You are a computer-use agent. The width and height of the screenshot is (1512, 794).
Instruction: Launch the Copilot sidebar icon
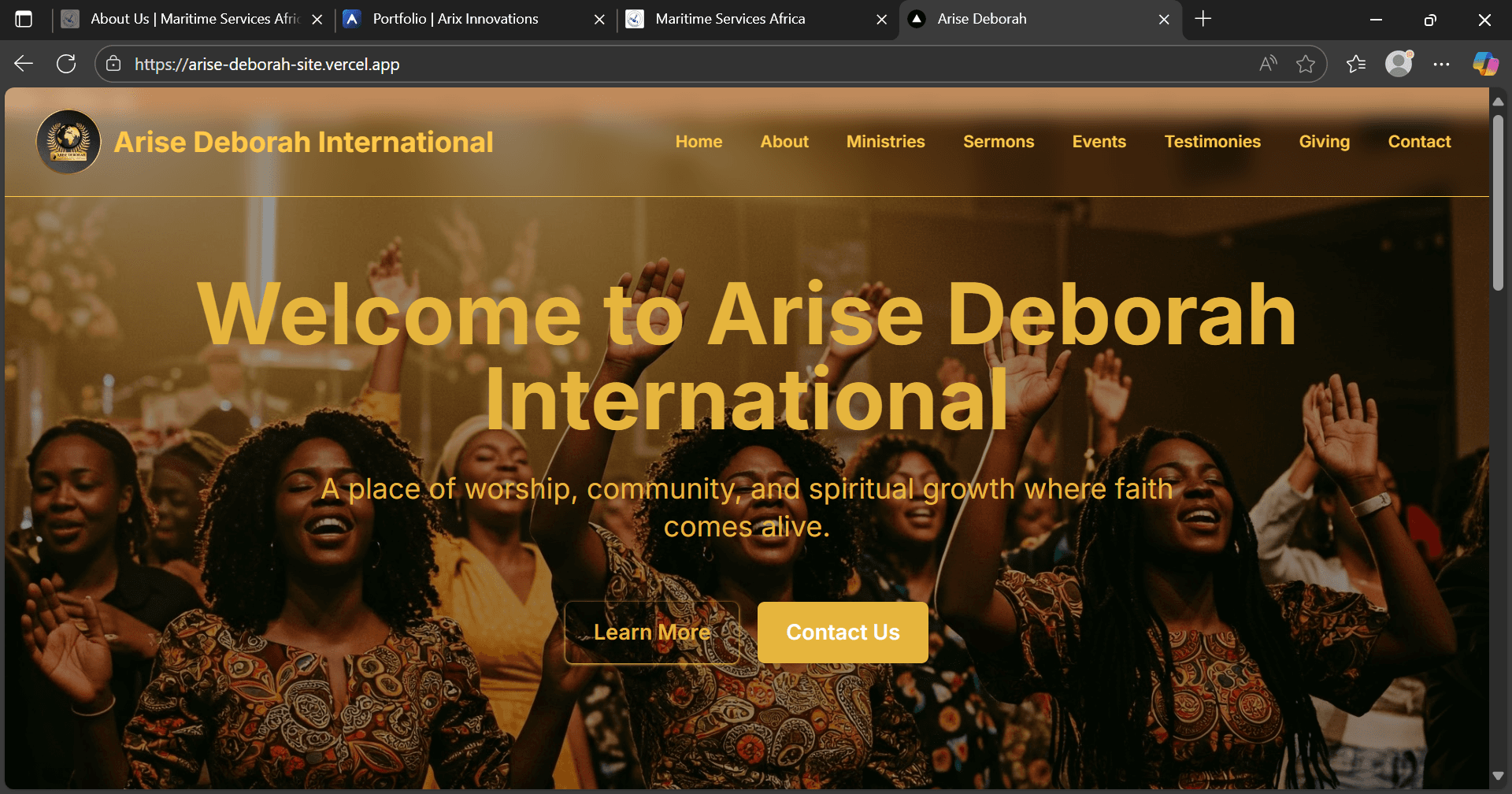click(1485, 64)
